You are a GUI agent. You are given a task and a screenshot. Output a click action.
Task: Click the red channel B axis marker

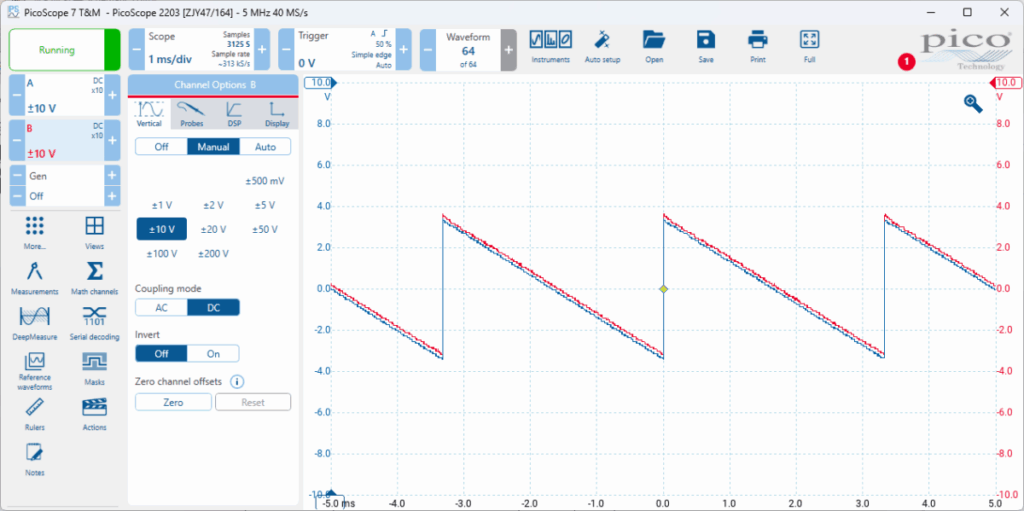(1004, 83)
